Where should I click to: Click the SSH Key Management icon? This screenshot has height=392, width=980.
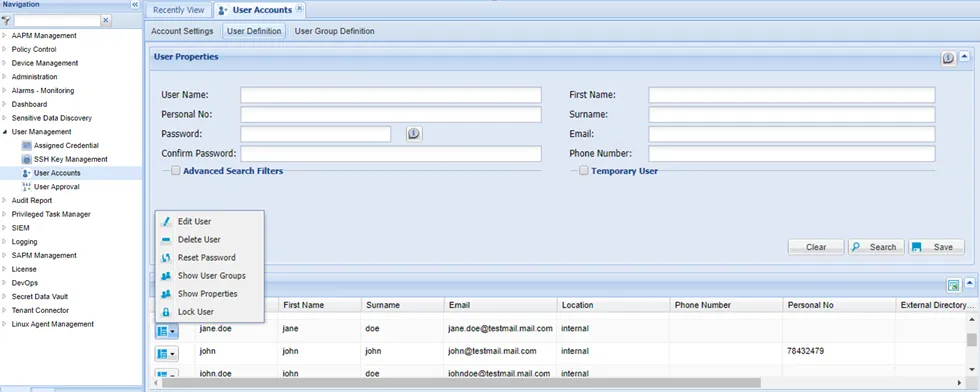point(26,159)
